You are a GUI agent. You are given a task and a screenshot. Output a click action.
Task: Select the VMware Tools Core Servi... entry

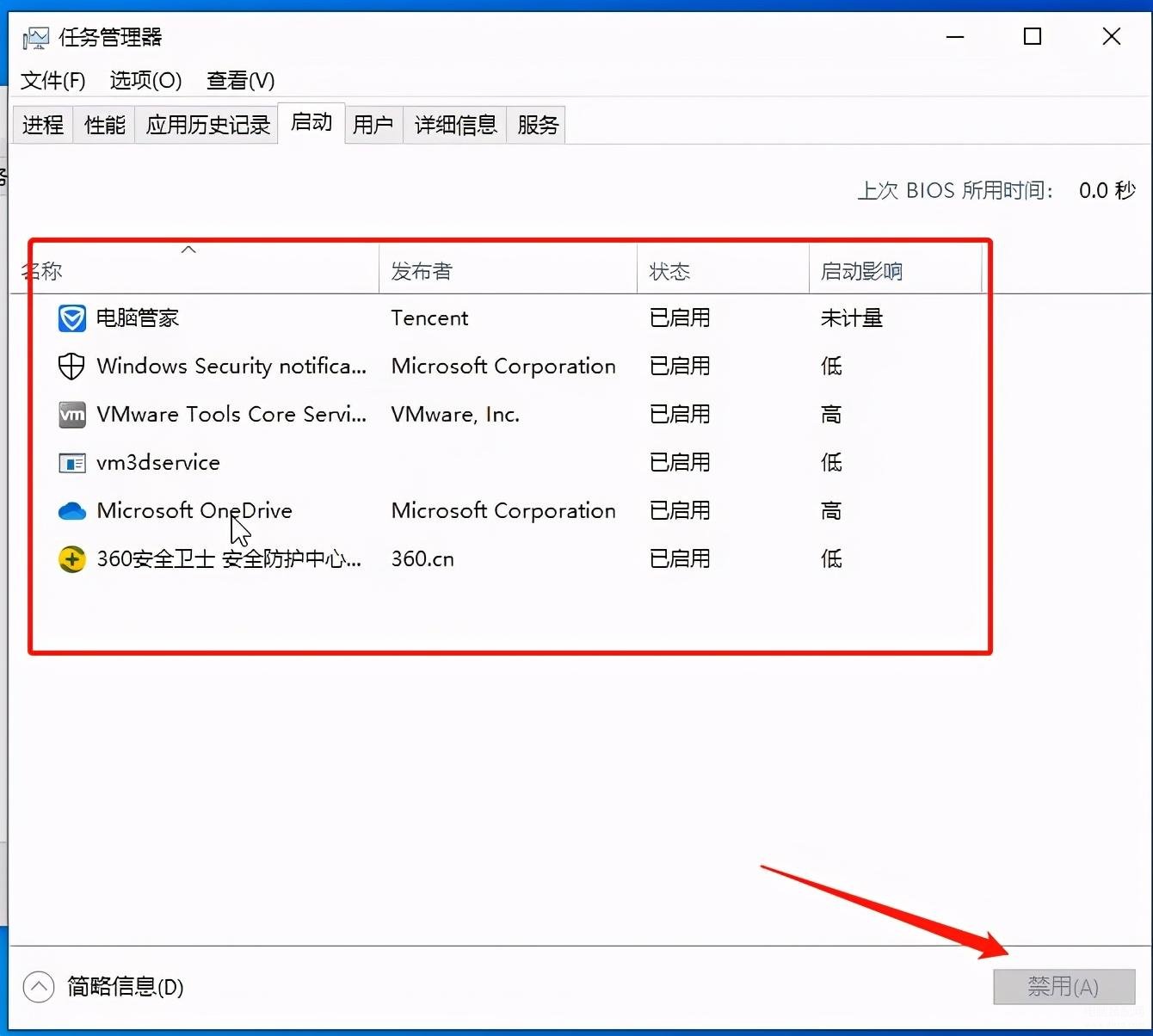[231, 415]
